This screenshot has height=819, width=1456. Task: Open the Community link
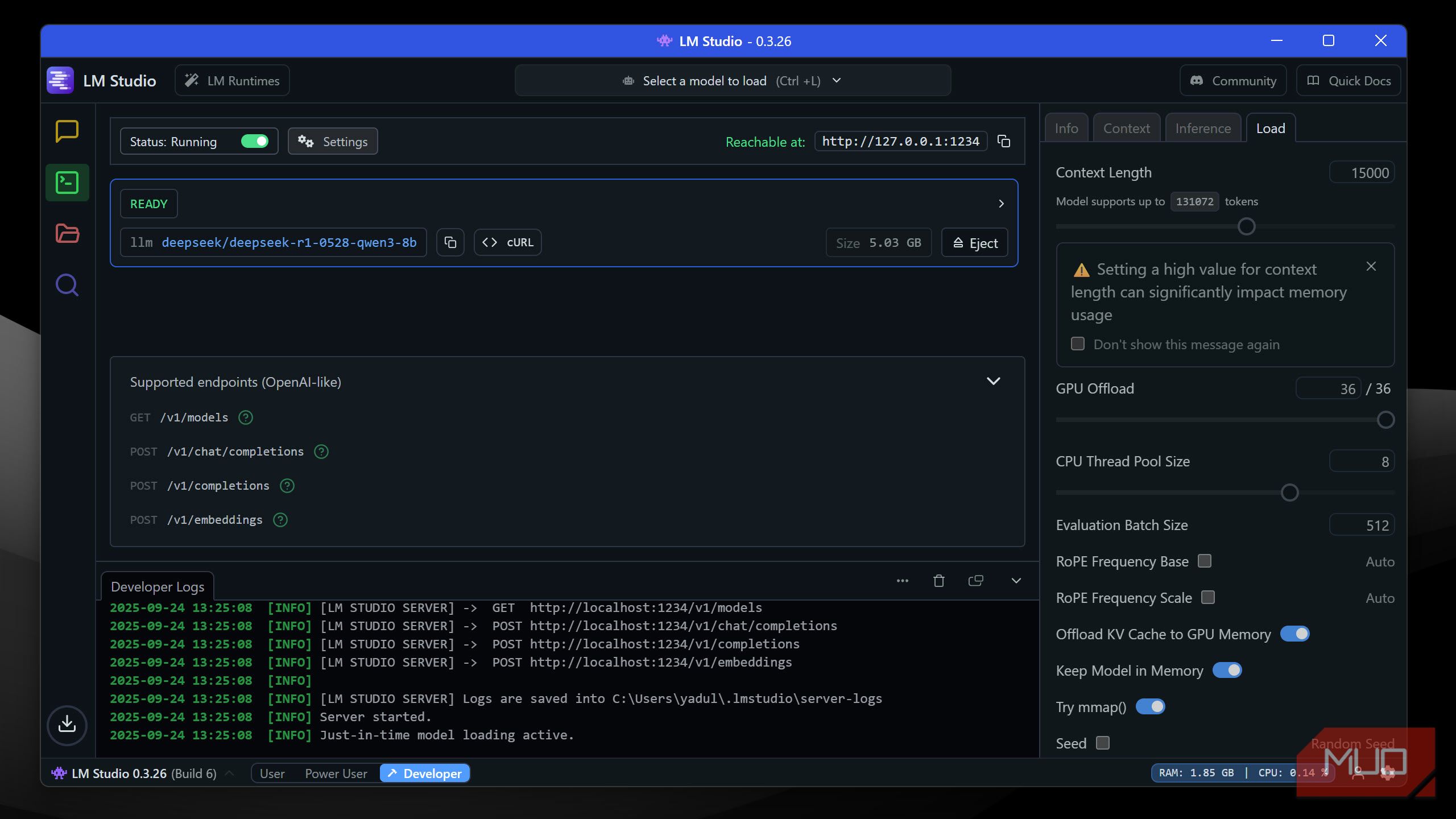(x=1234, y=81)
